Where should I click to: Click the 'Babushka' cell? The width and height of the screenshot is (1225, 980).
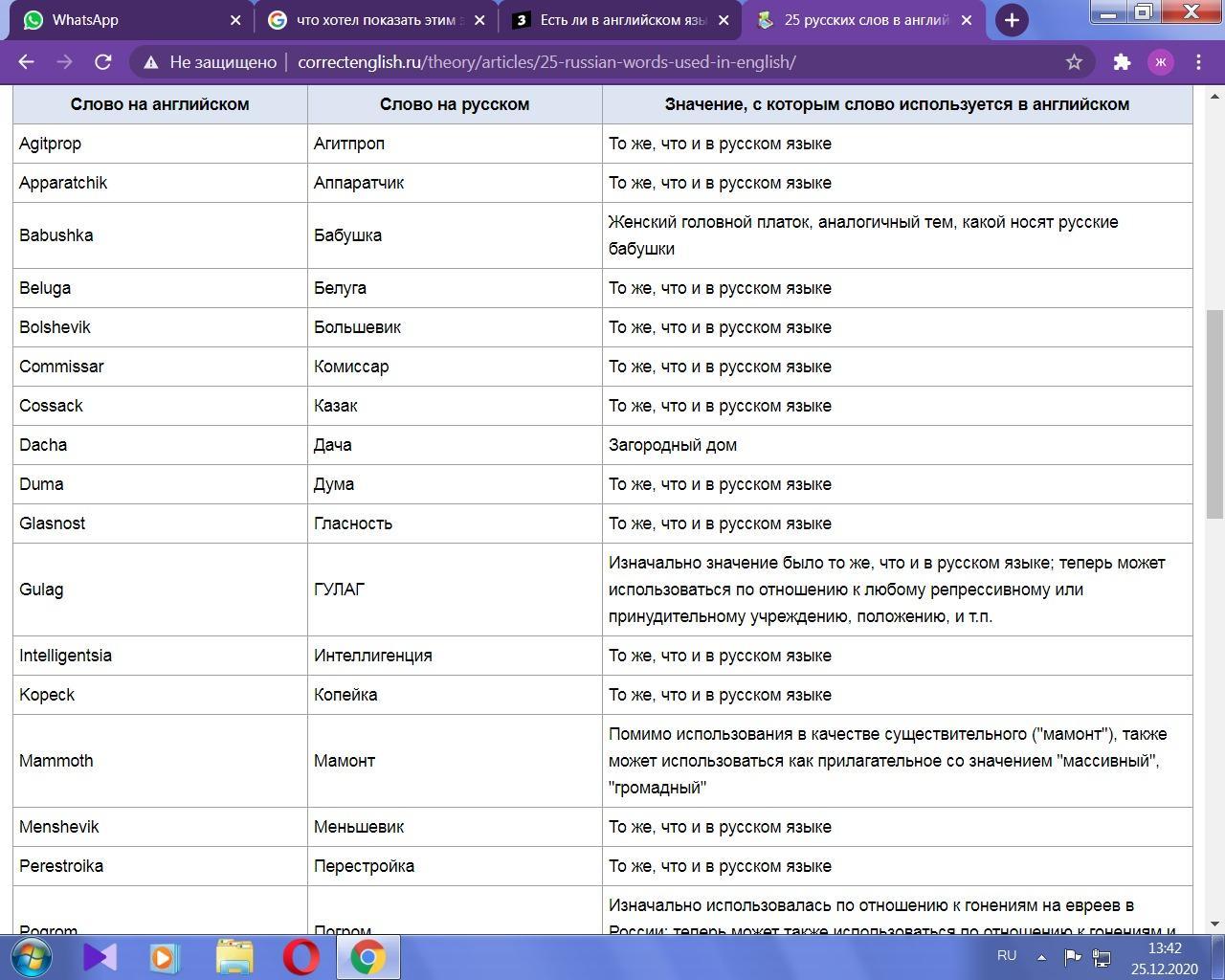point(160,235)
